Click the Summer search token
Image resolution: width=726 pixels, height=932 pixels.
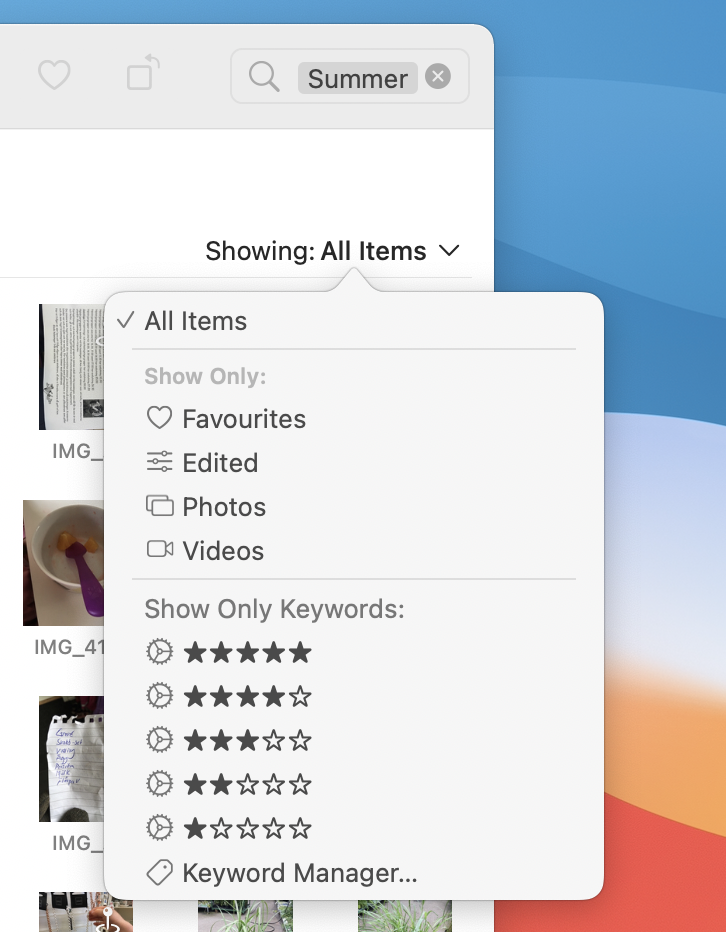(x=357, y=78)
